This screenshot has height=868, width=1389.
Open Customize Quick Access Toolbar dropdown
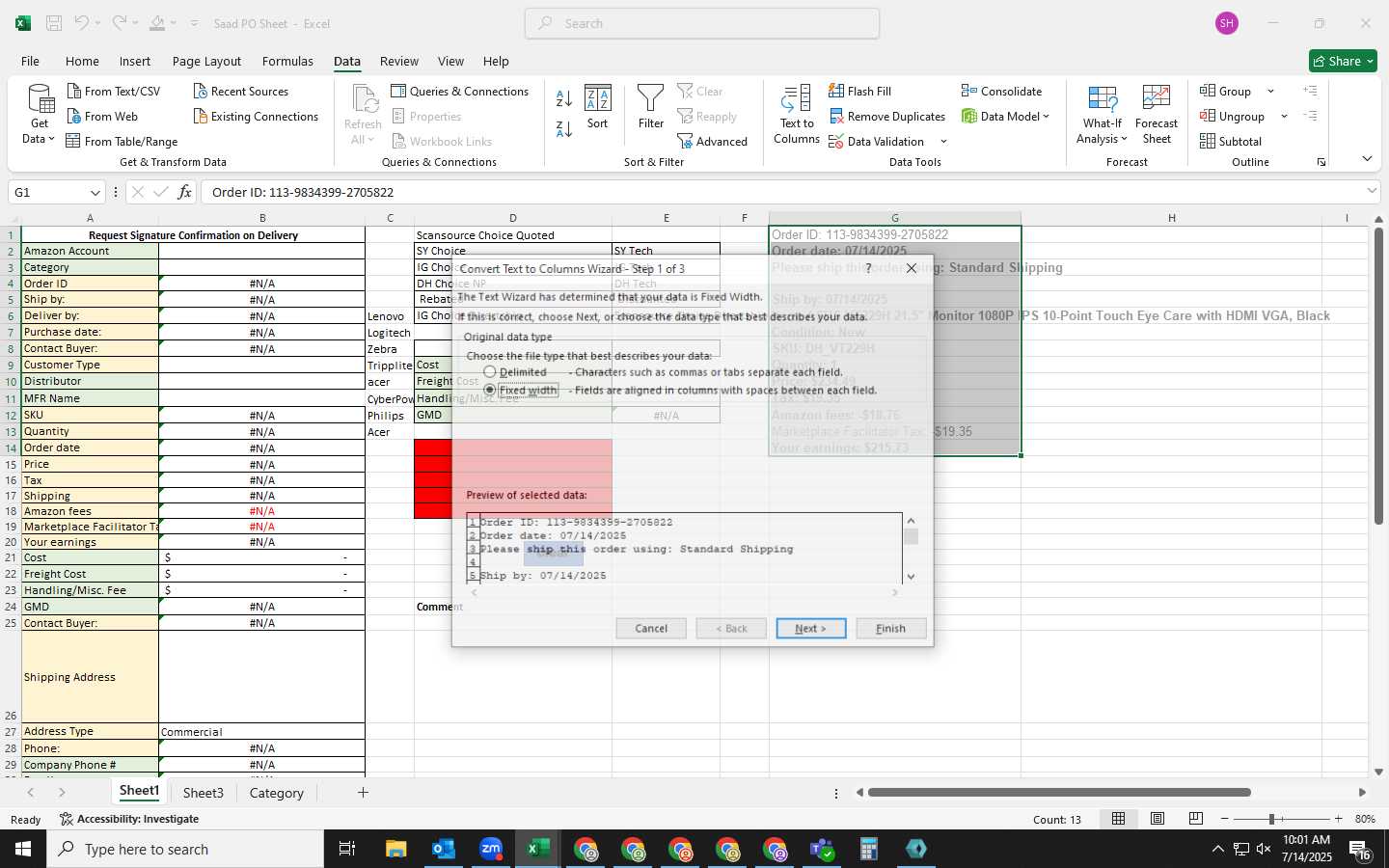[194, 23]
